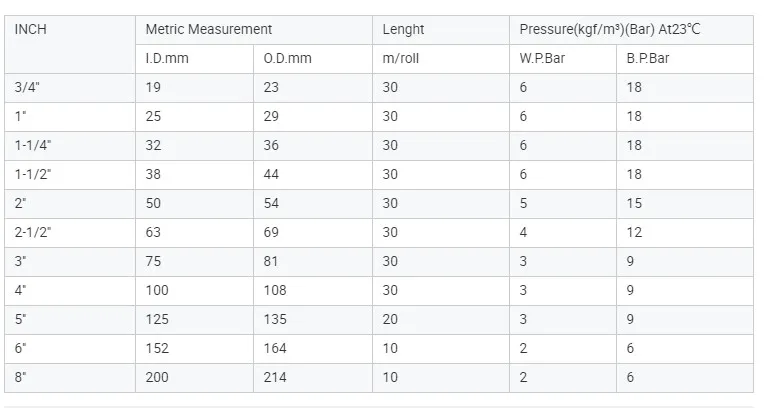Click the outer diameter value 44
This screenshot has height=408, width=765.
point(271,175)
